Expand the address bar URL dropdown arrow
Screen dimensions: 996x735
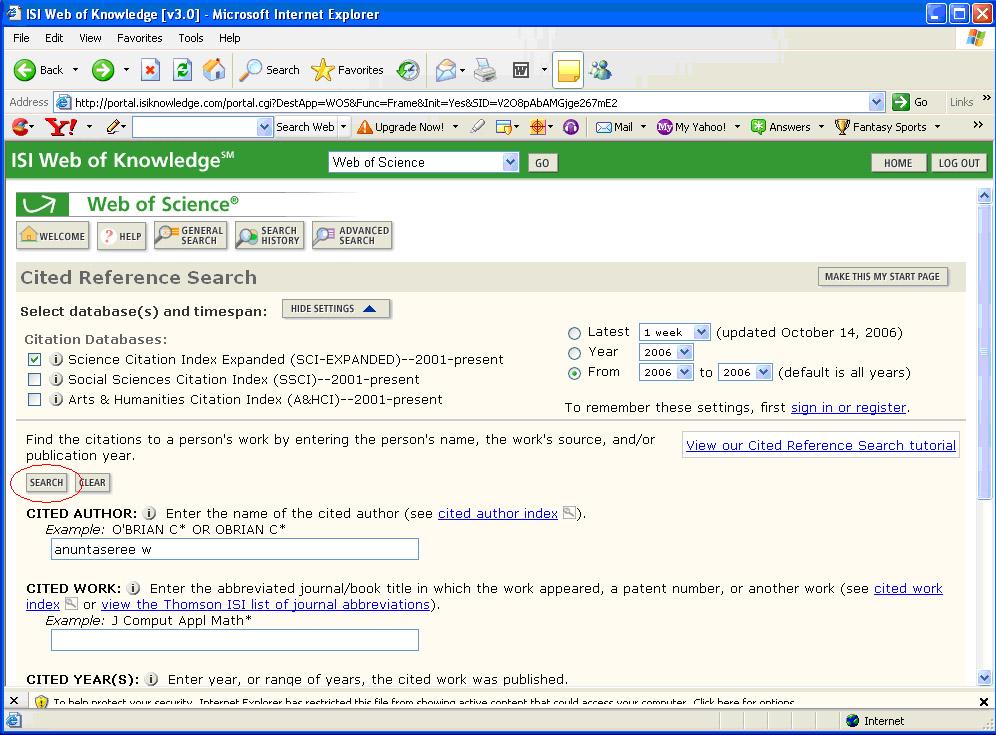[877, 102]
